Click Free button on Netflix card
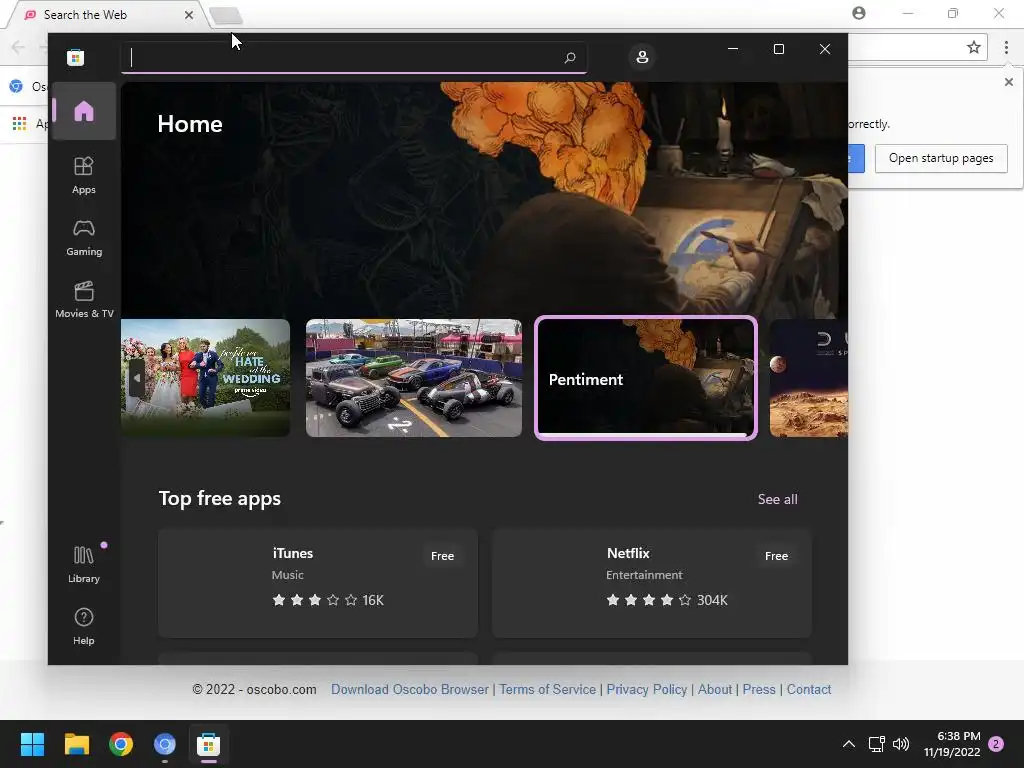Viewport: 1024px width, 768px height. click(776, 556)
